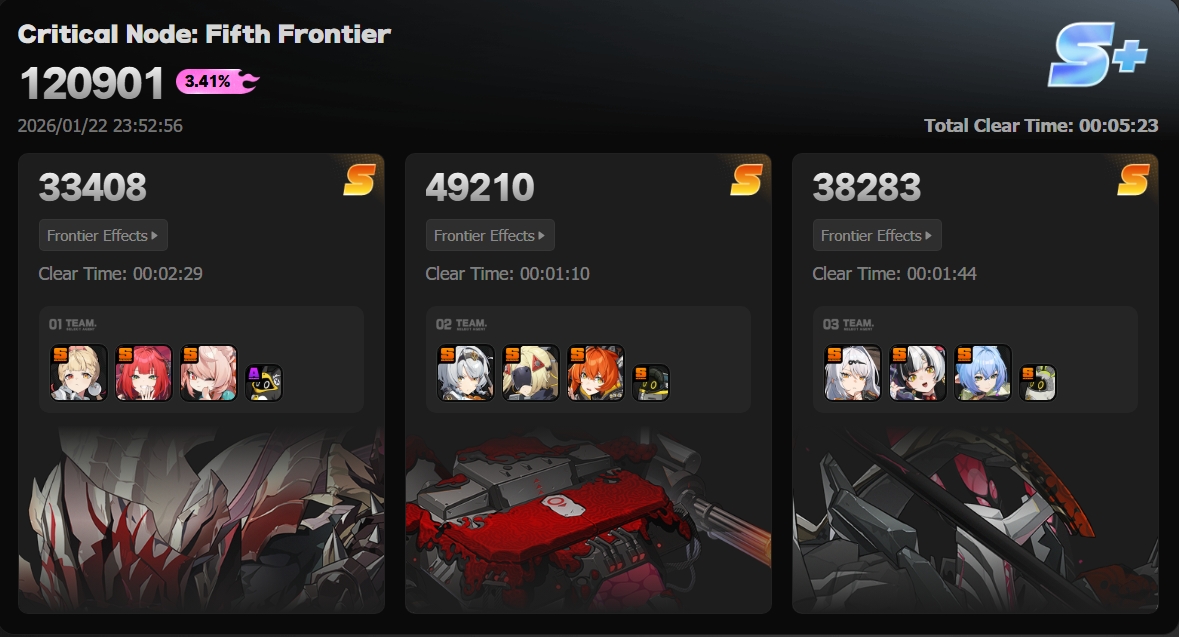Click the pink-haired agent in Team 01
1179x637 pixels.
[208, 373]
